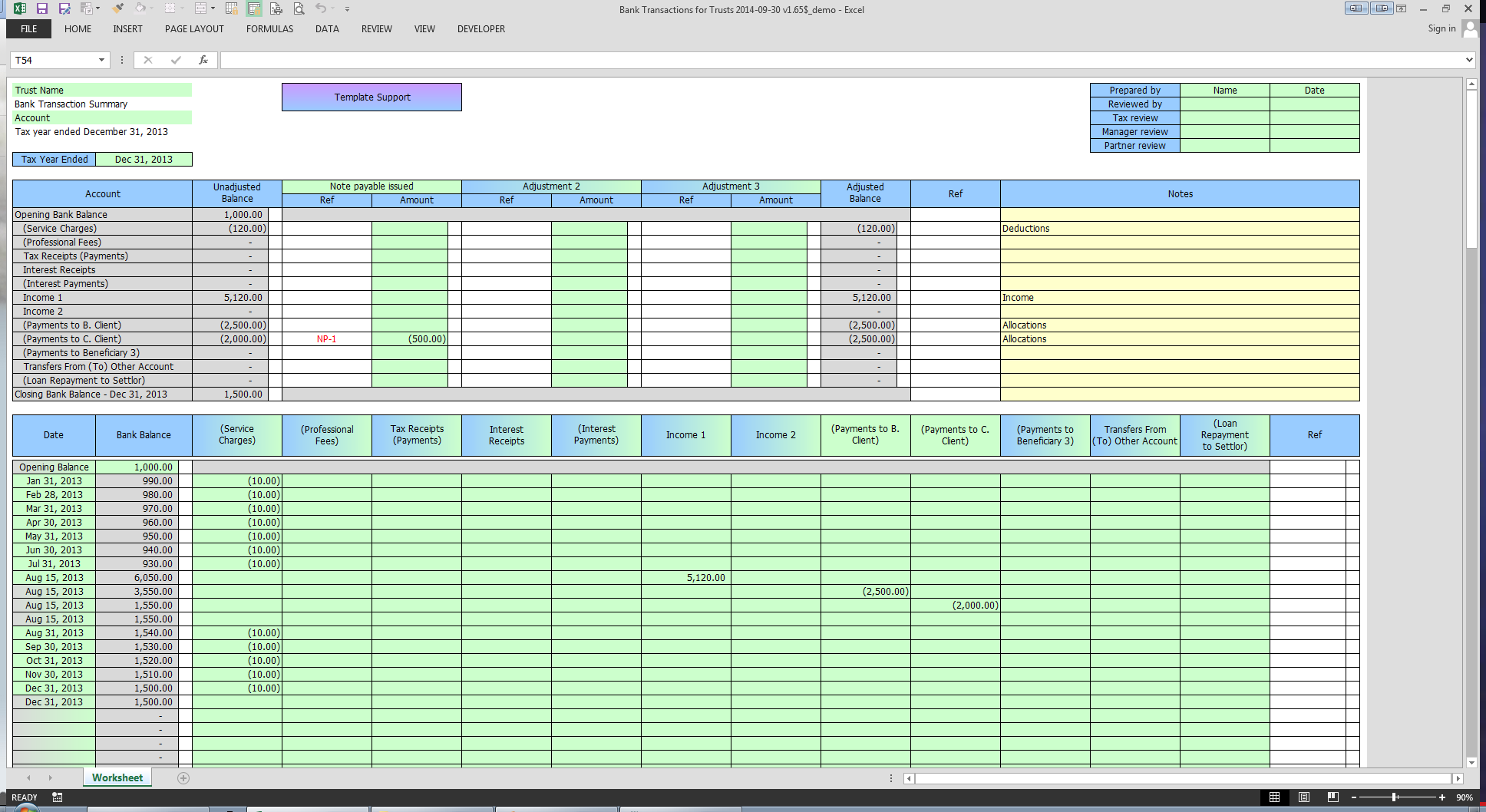1486x812 pixels.
Task: Open print preview magnifier icon
Action: (x=299, y=8)
